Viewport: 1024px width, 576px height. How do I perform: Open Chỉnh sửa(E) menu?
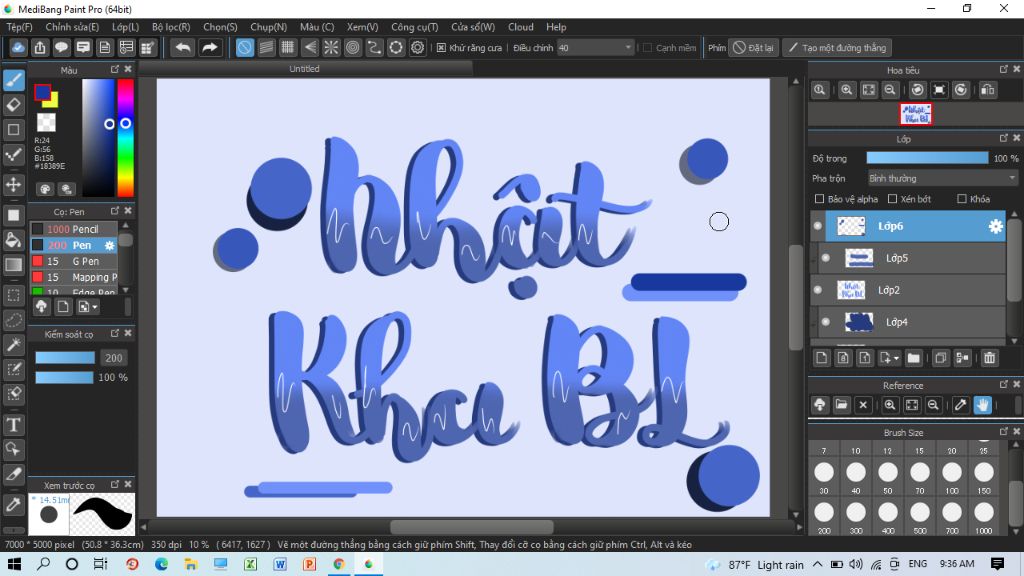[72, 27]
